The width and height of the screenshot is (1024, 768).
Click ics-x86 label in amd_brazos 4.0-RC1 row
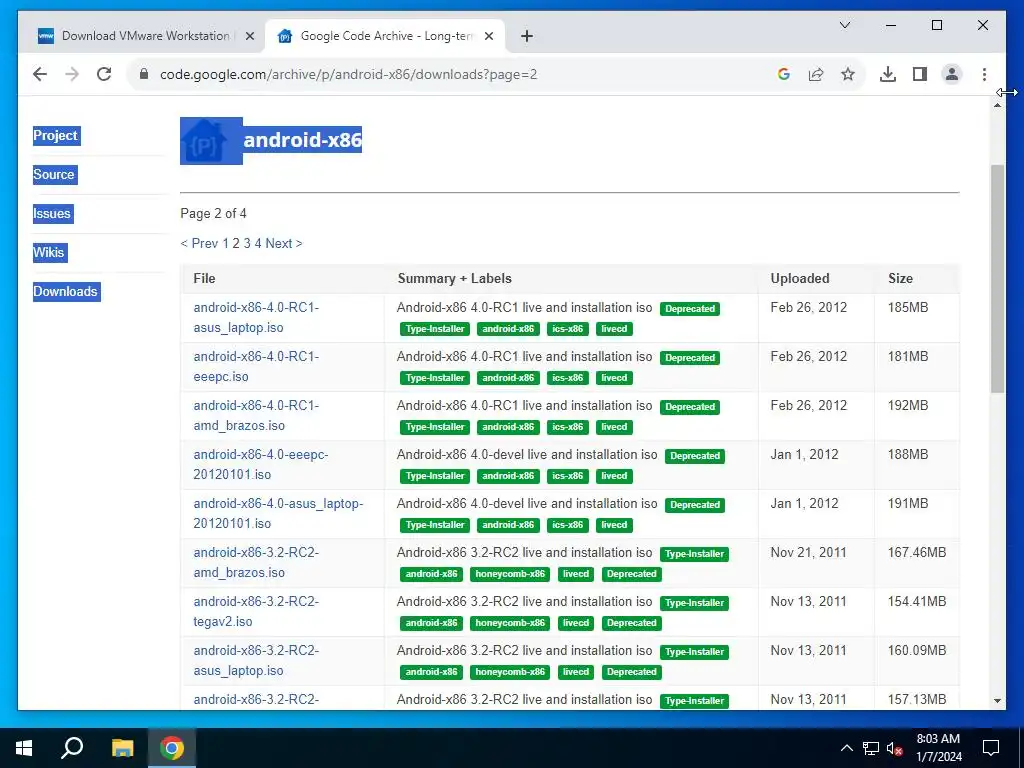[568, 427]
